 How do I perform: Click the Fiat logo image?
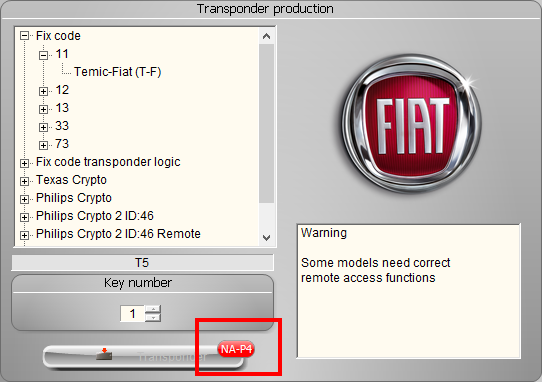(411, 123)
